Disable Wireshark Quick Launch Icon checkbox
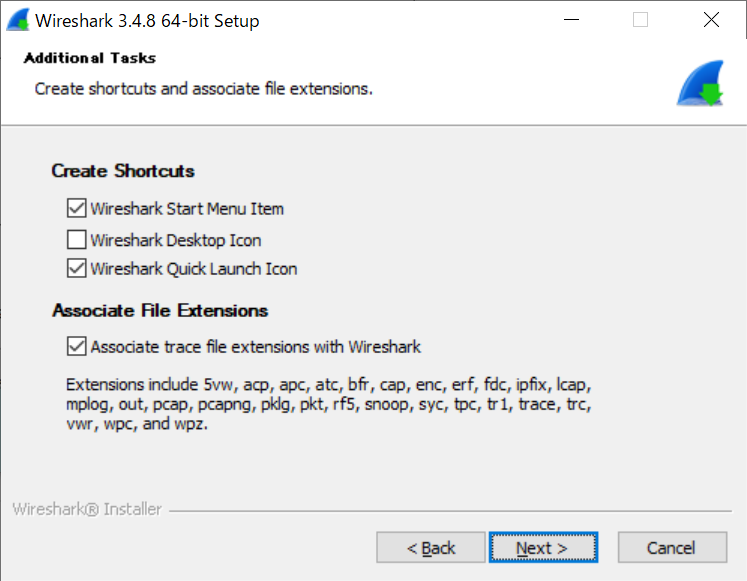This screenshot has width=747, height=581. pyautogui.click(x=76, y=269)
